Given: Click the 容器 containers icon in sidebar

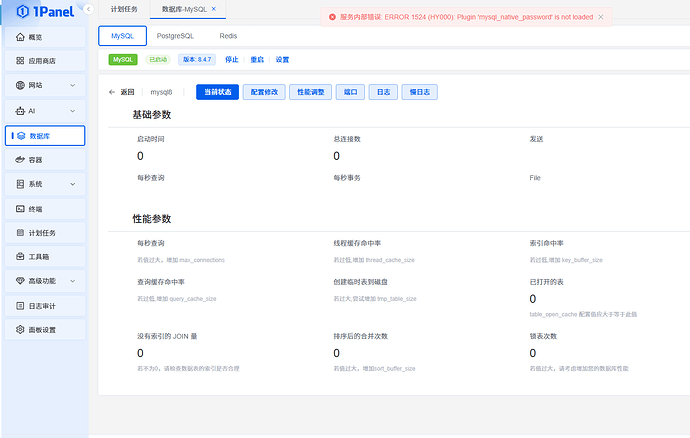Looking at the screenshot, I should click(21, 160).
